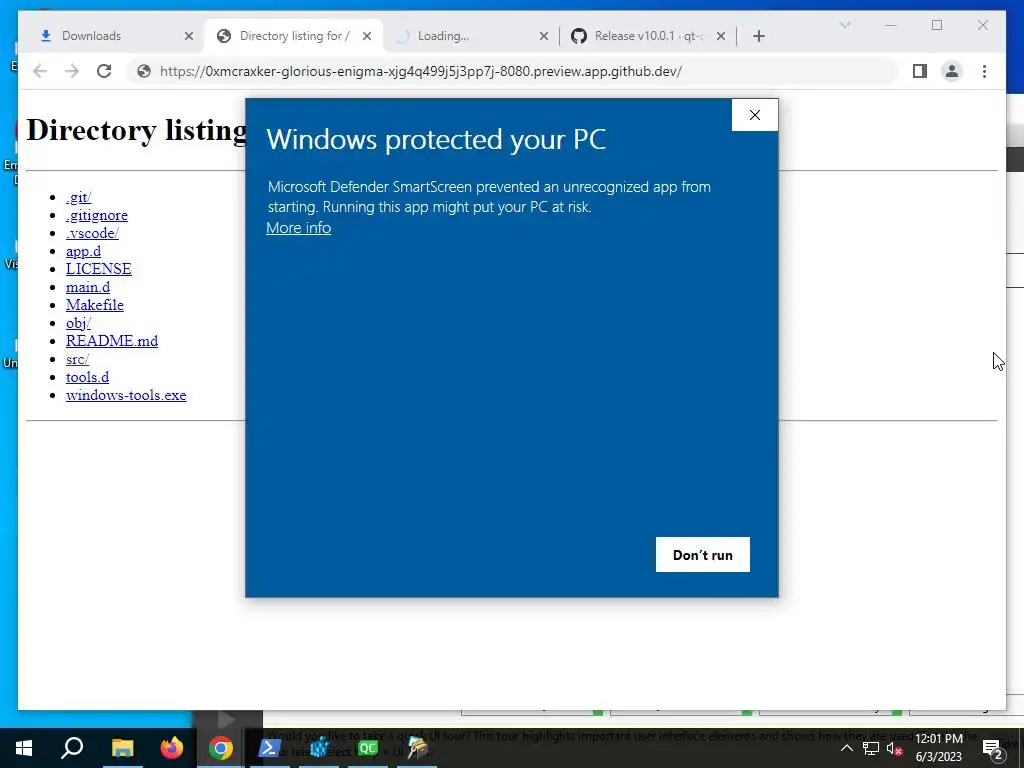View site information globe icon
Image resolution: width=1024 pixels, height=768 pixels.
pyautogui.click(x=144, y=71)
